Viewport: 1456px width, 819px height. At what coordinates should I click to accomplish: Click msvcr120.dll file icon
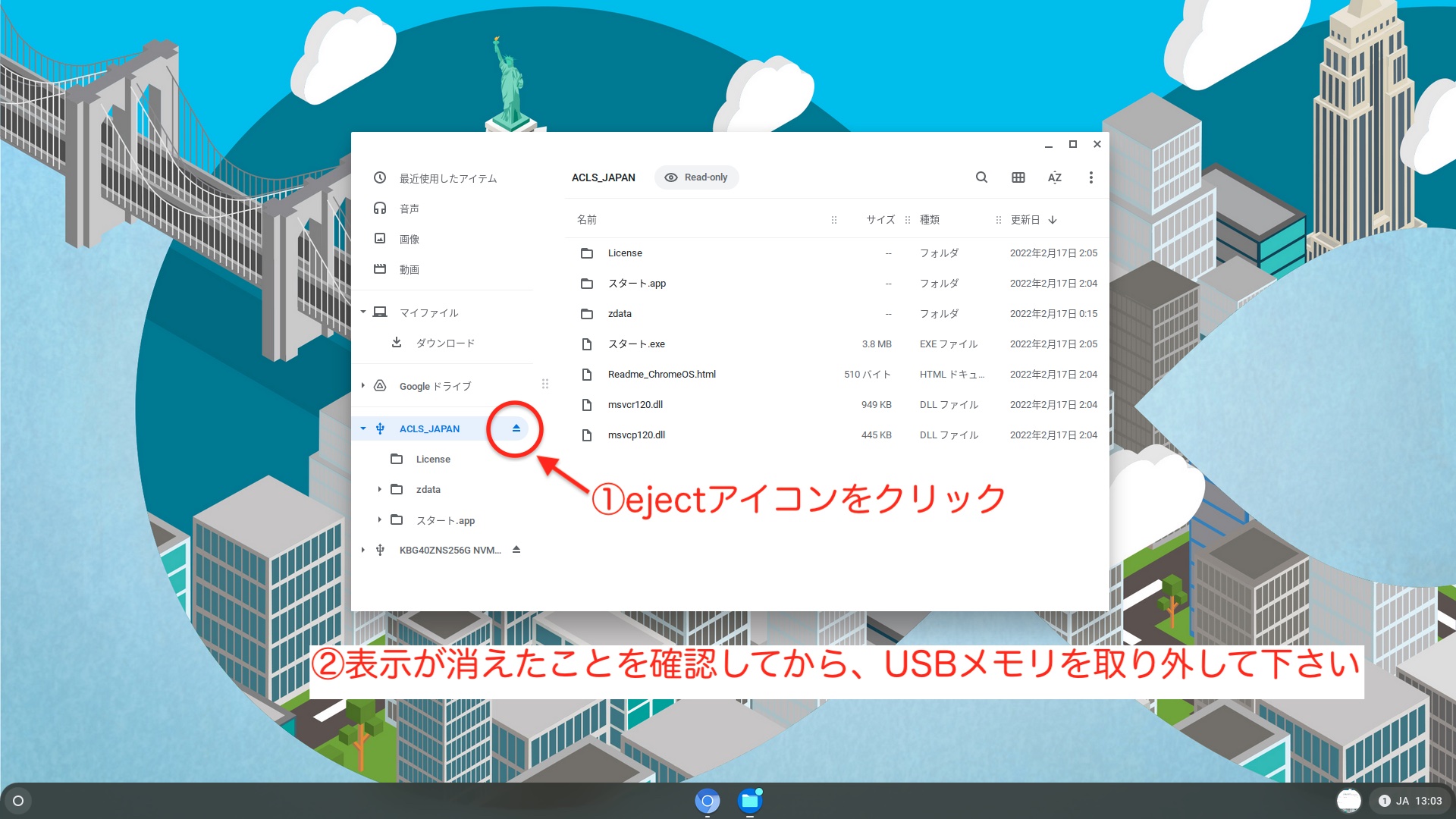(587, 405)
